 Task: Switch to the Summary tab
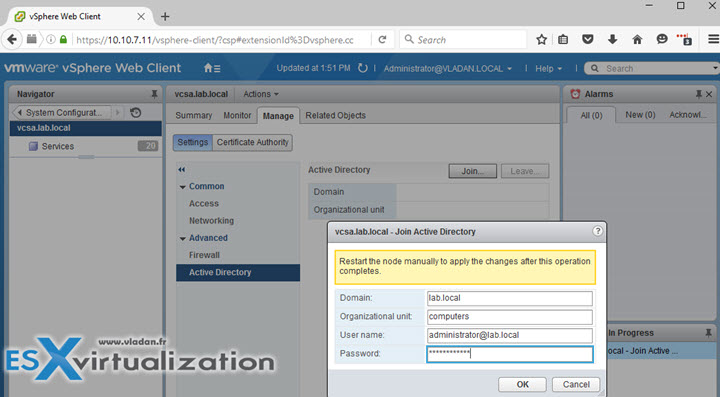click(x=193, y=116)
